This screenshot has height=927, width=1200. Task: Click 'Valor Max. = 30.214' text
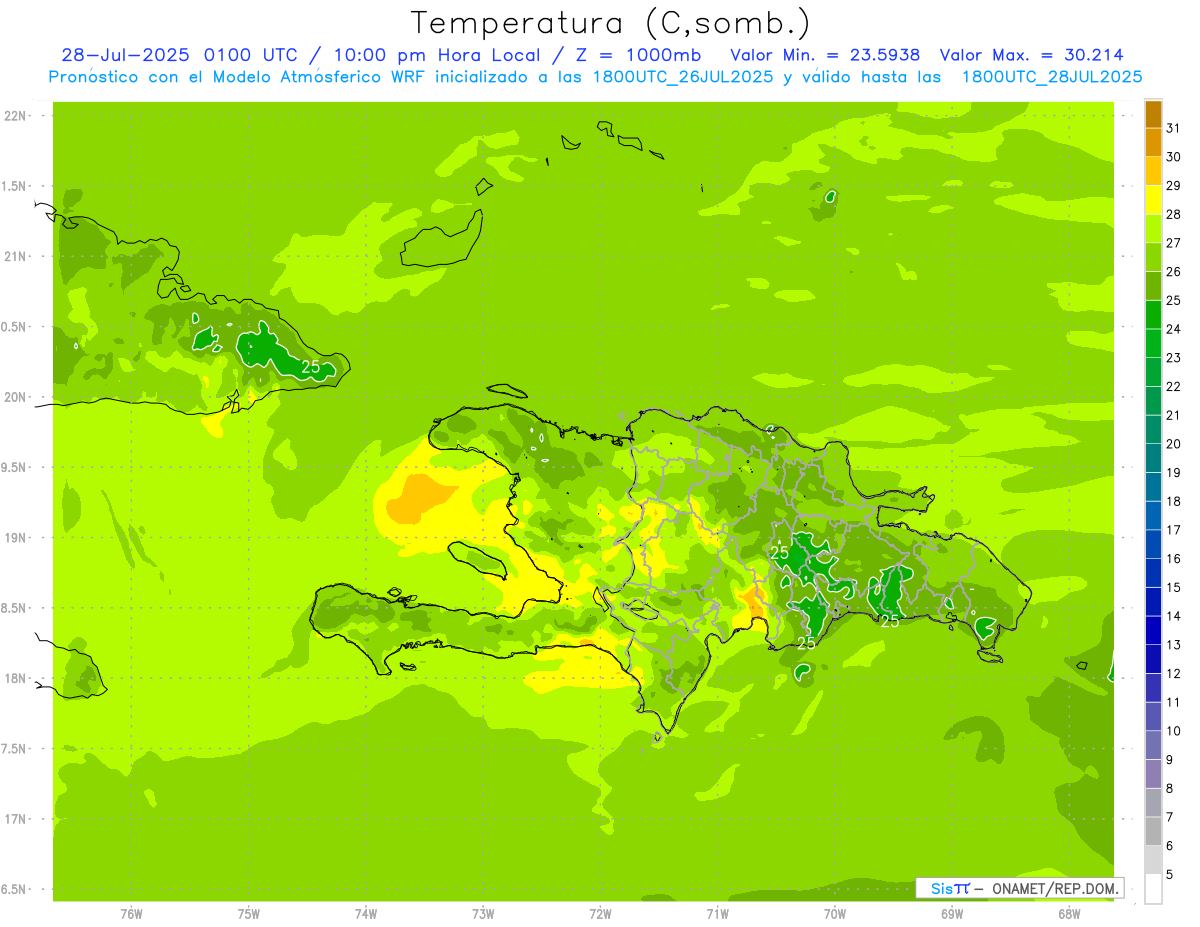tap(1031, 55)
